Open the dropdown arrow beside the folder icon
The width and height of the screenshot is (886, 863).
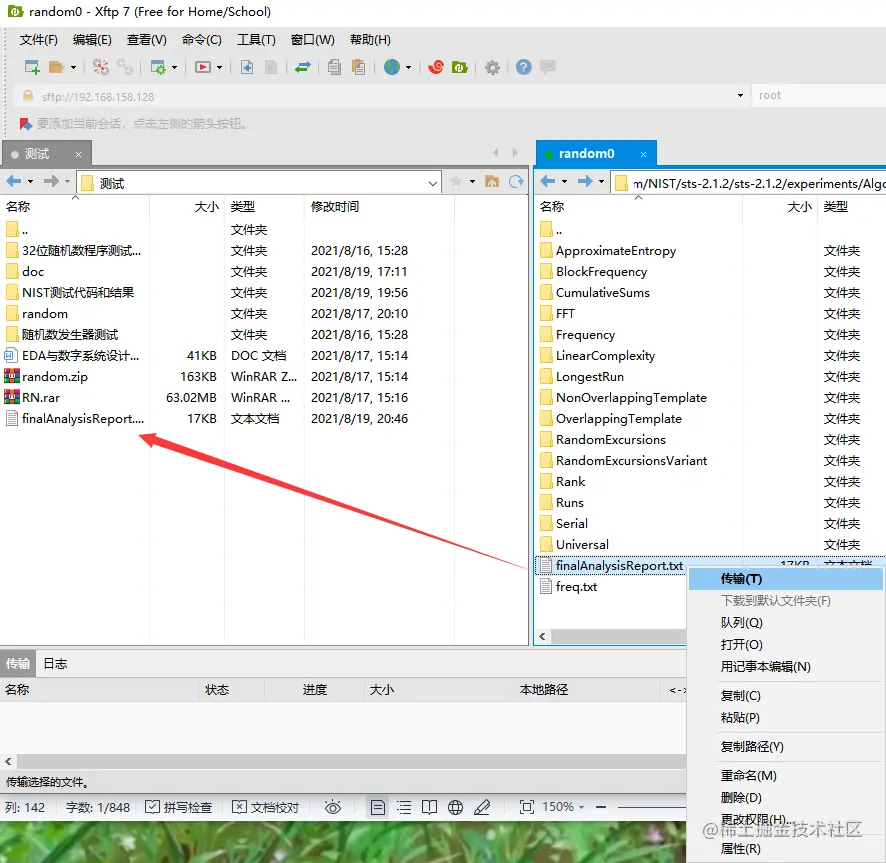(73, 68)
